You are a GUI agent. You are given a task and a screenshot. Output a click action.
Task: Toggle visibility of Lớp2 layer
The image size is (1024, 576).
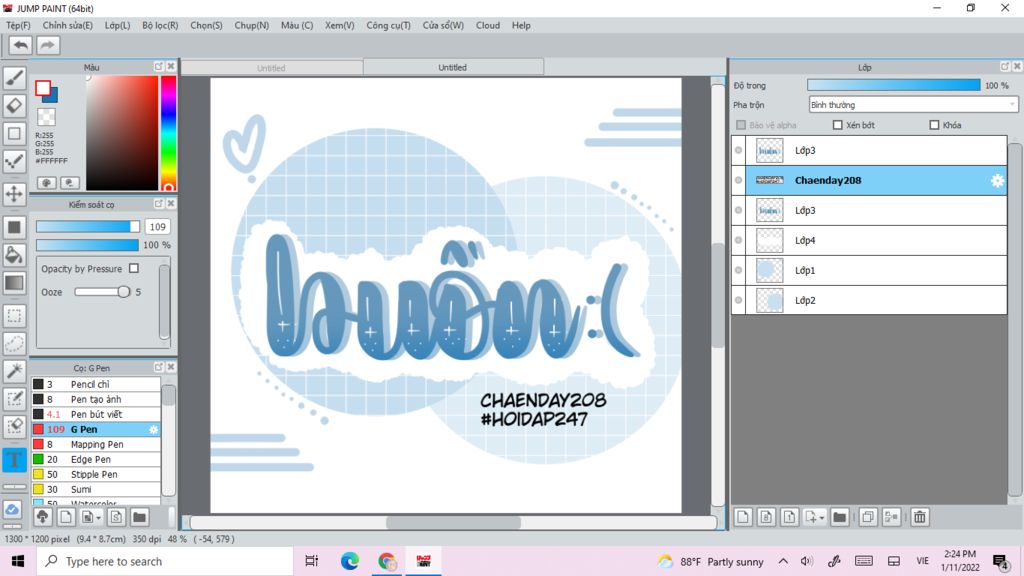tap(739, 300)
